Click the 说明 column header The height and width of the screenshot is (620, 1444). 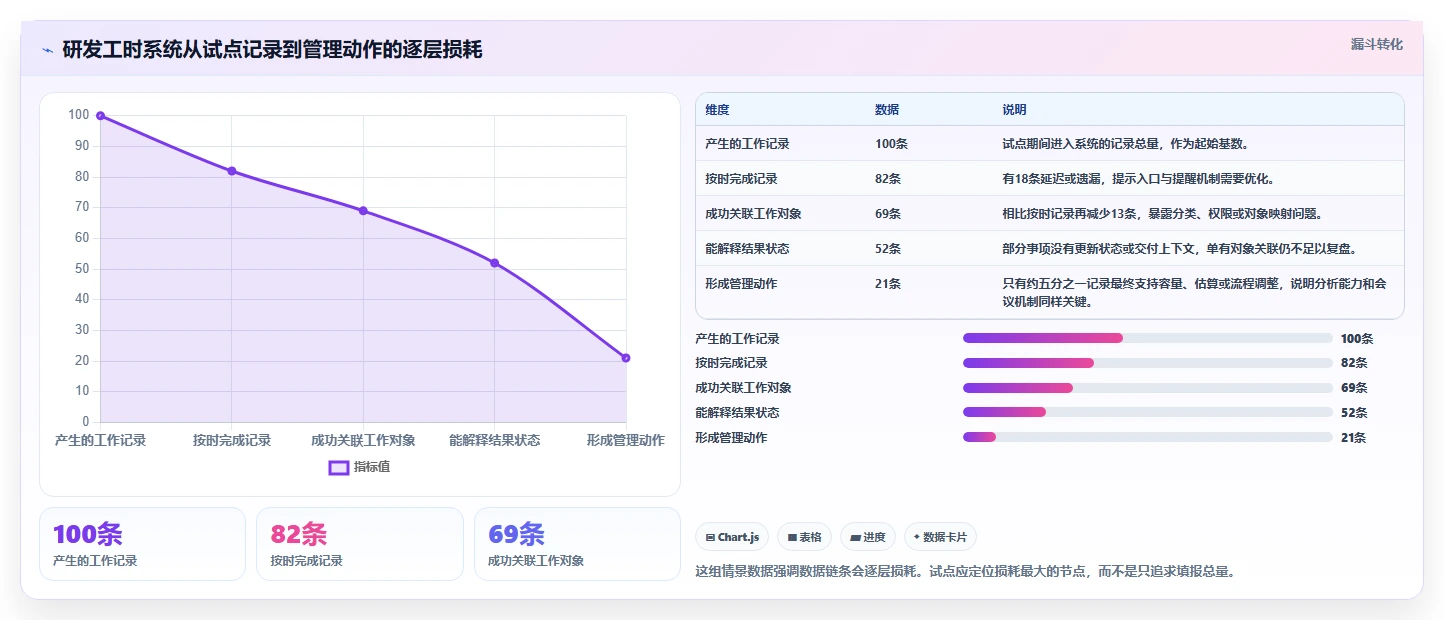coord(1015,110)
